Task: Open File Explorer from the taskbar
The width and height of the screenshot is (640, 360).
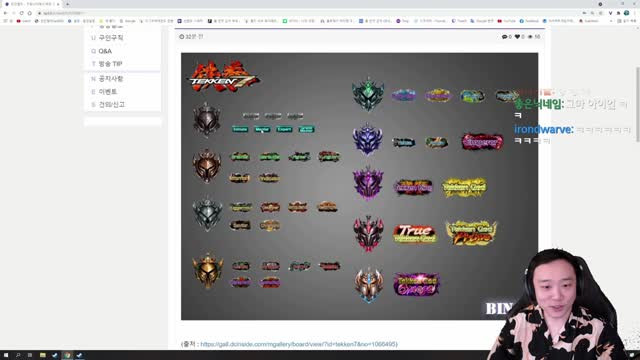Action: 42,355
